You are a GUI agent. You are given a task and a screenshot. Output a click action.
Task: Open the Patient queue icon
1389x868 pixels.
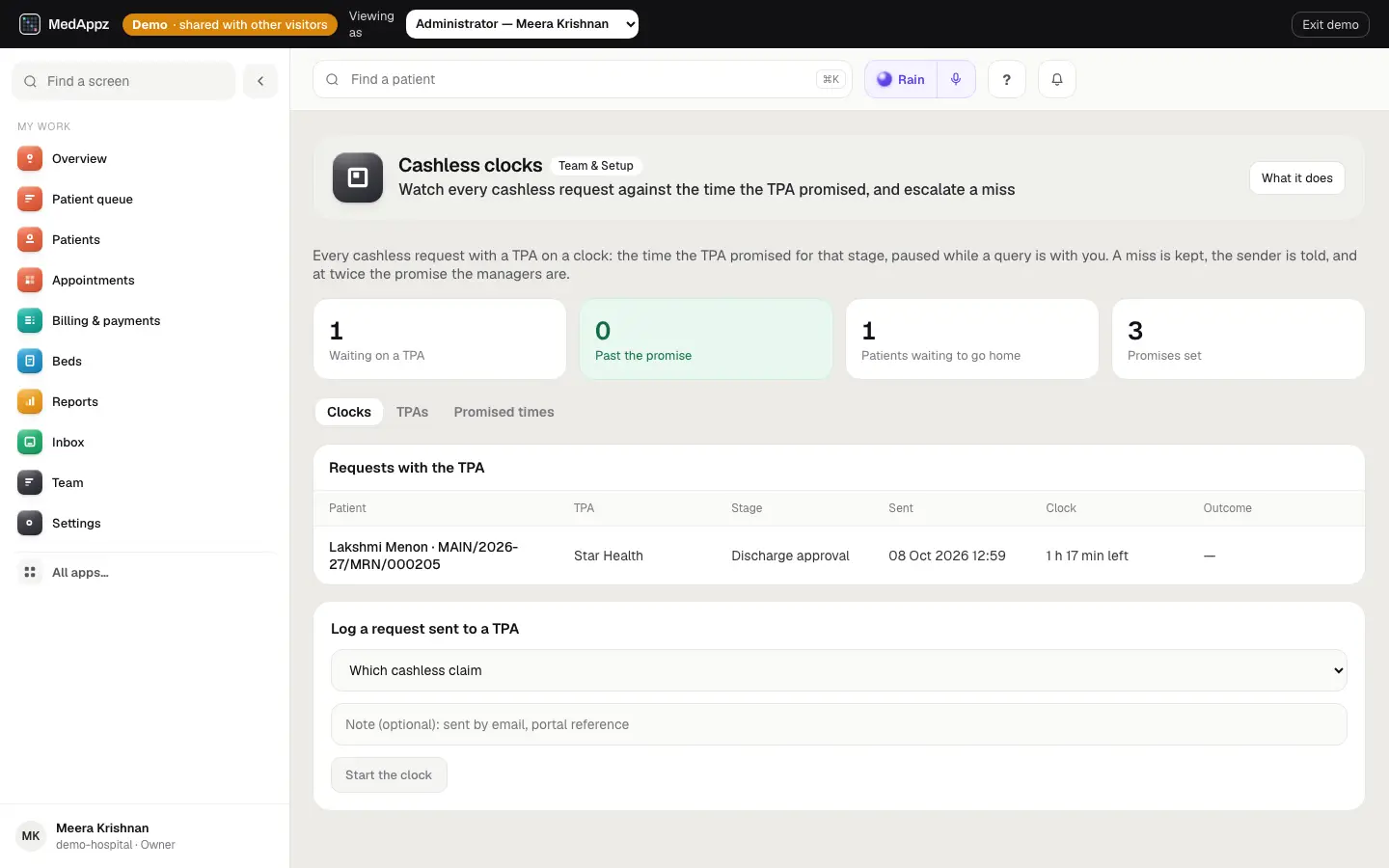tap(30, 199)
